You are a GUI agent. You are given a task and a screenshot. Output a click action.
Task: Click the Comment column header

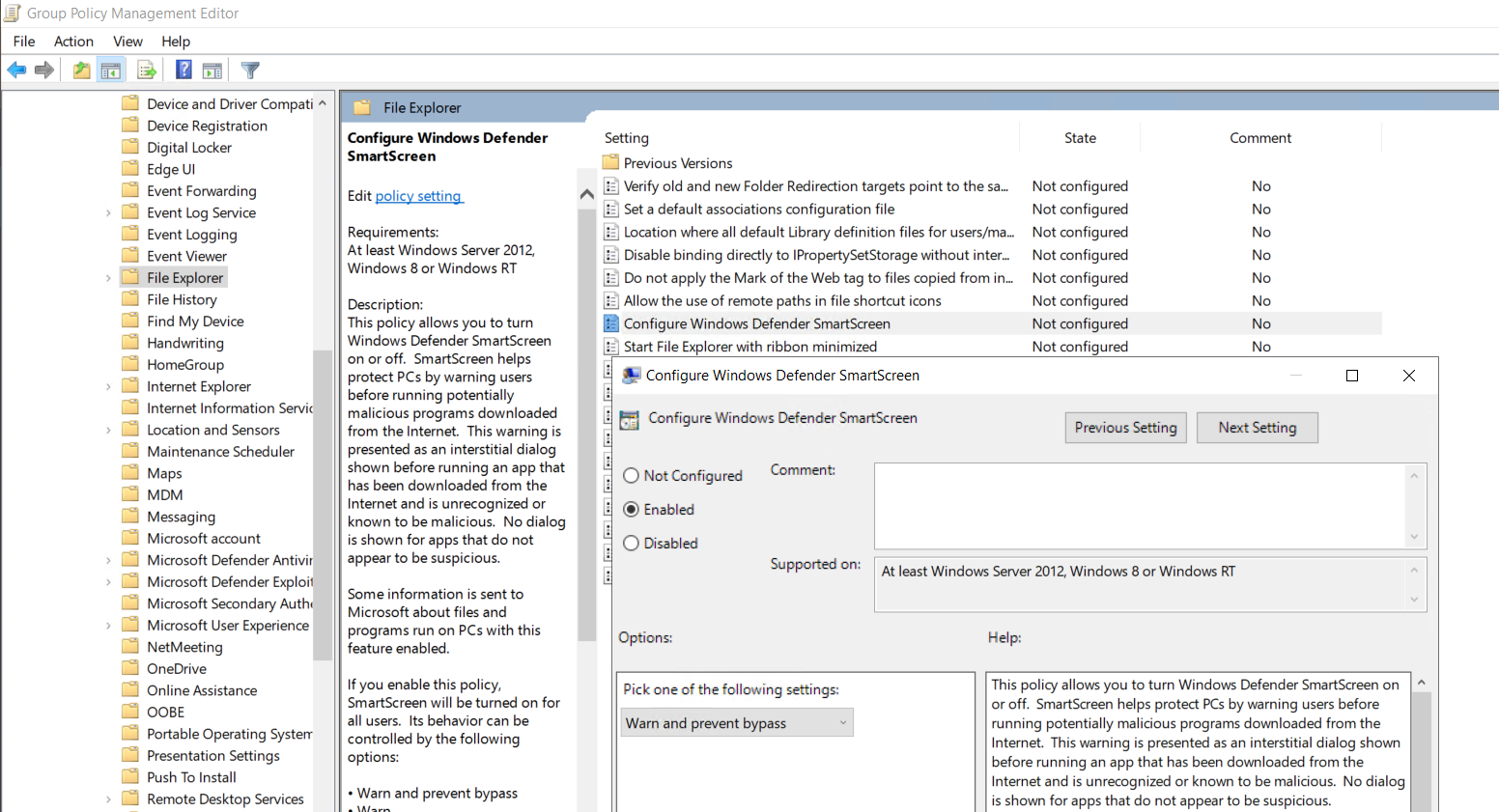click(x=1260, y=138)
